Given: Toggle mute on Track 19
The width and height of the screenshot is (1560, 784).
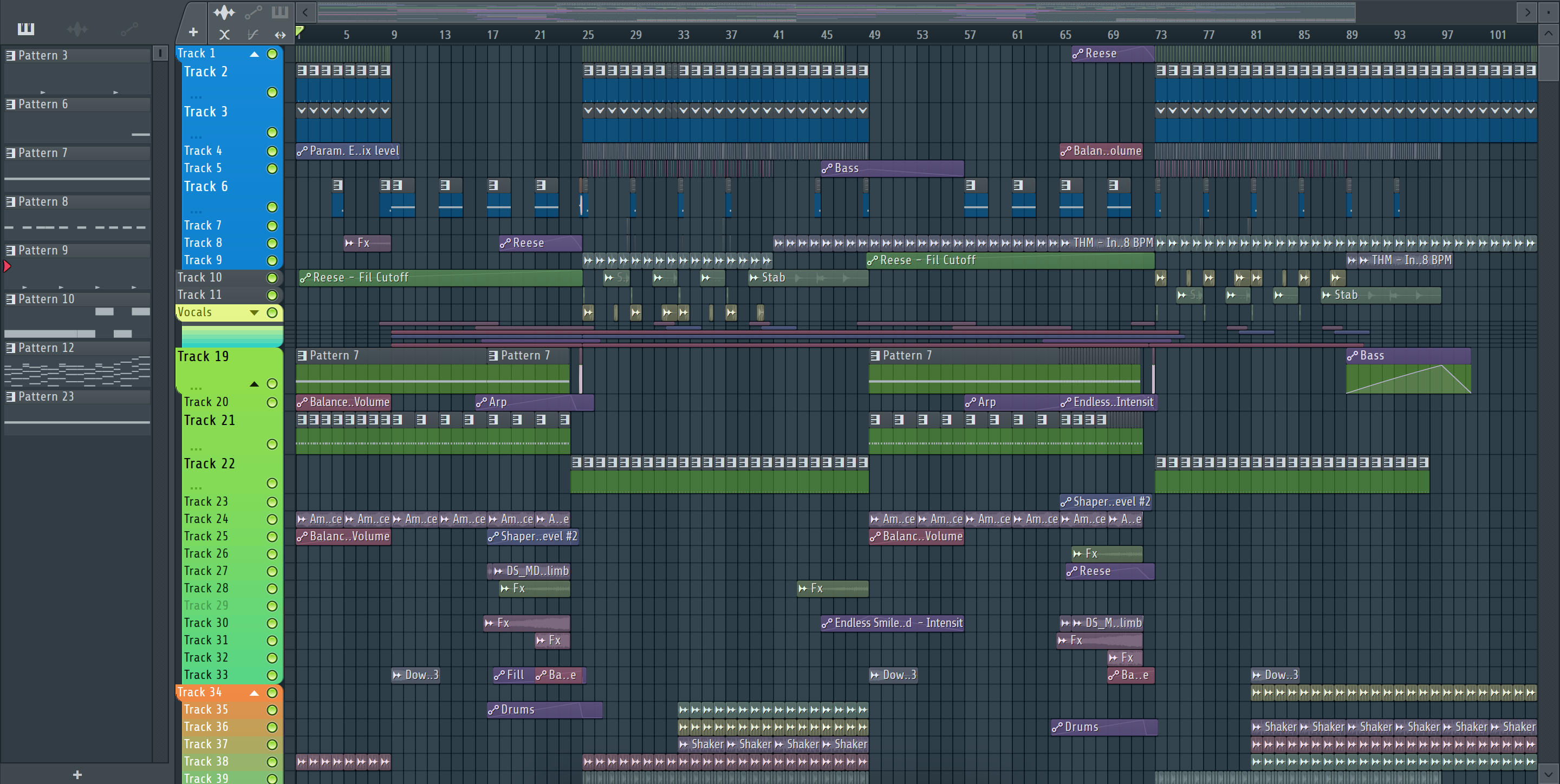Looking at the screenshot, I should tap(272, 384).
